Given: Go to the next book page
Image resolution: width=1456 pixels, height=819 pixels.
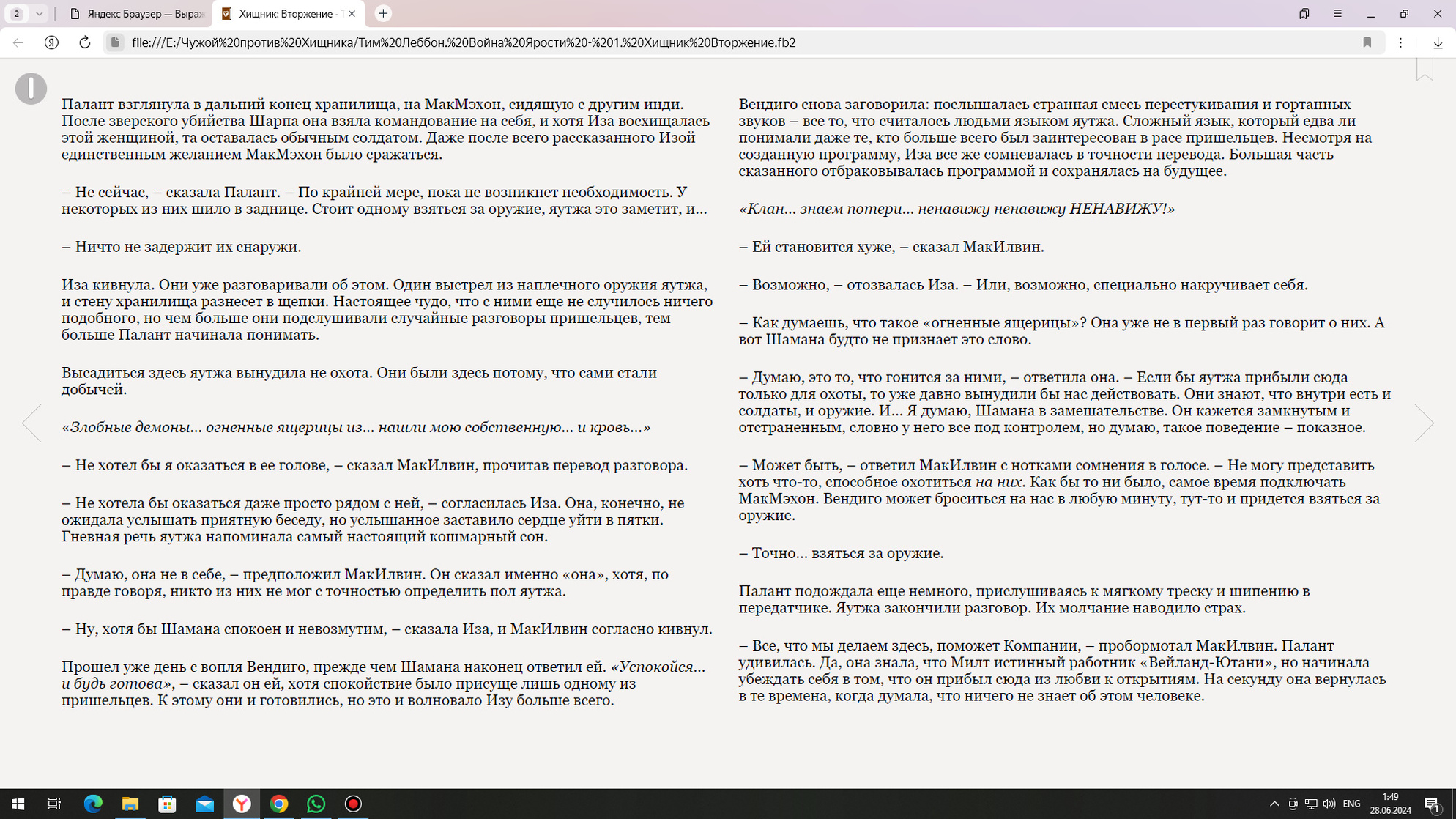Looking at the screenshot, I should [x=1424, y=423].
